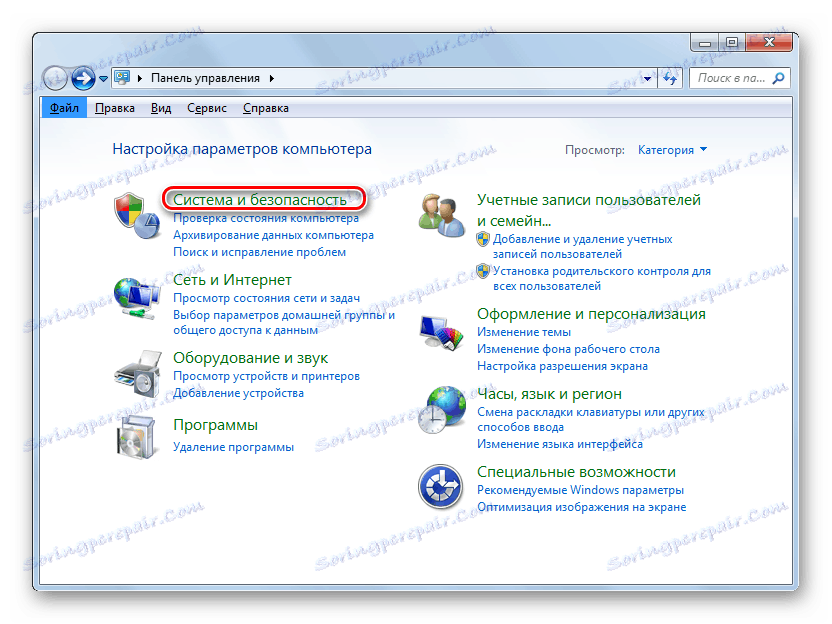Click the Clock, Language and Region icon
The image size is (832, 624).
click(441, 408)
